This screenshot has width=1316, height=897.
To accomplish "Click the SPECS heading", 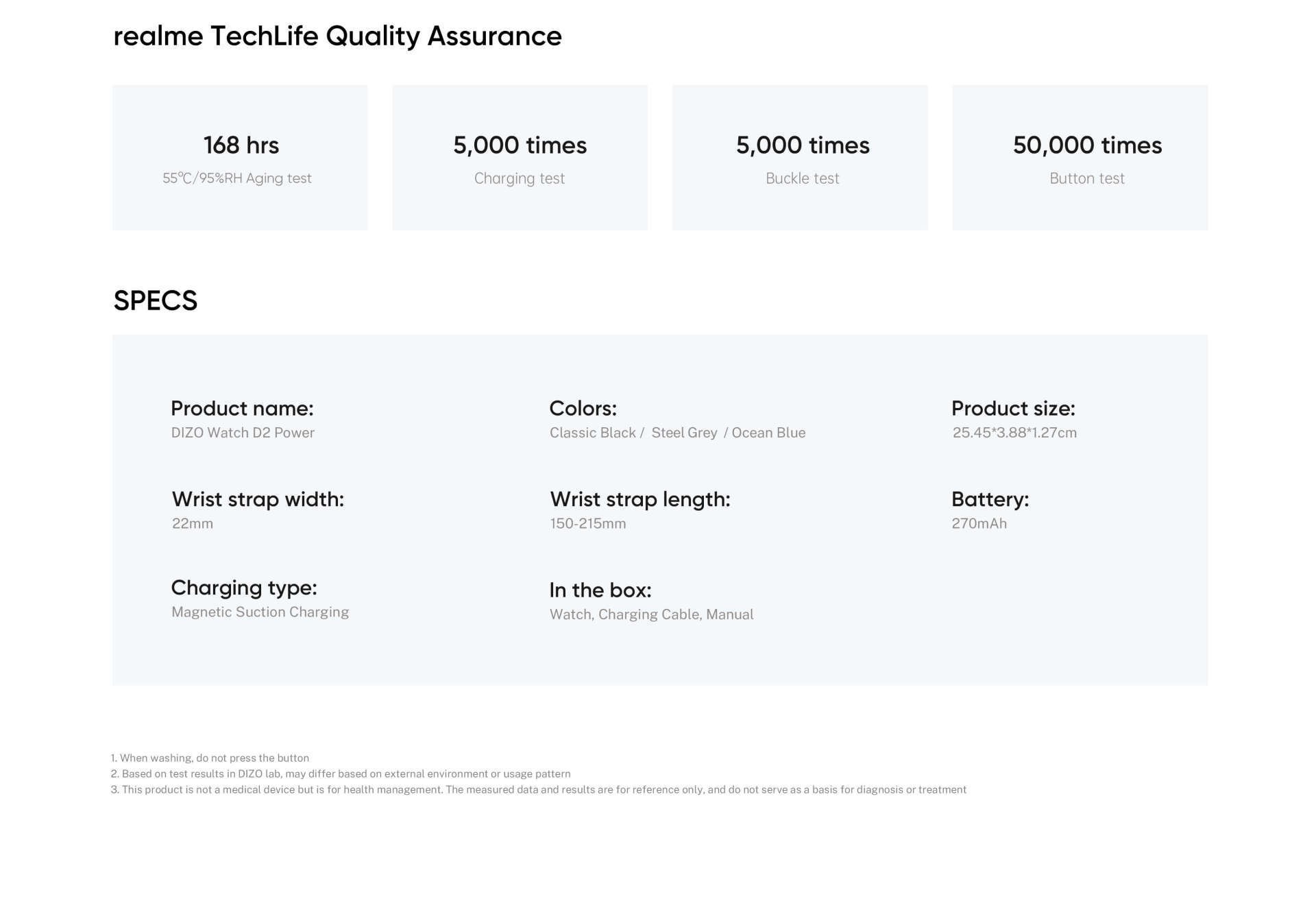I will pos(156,300).
